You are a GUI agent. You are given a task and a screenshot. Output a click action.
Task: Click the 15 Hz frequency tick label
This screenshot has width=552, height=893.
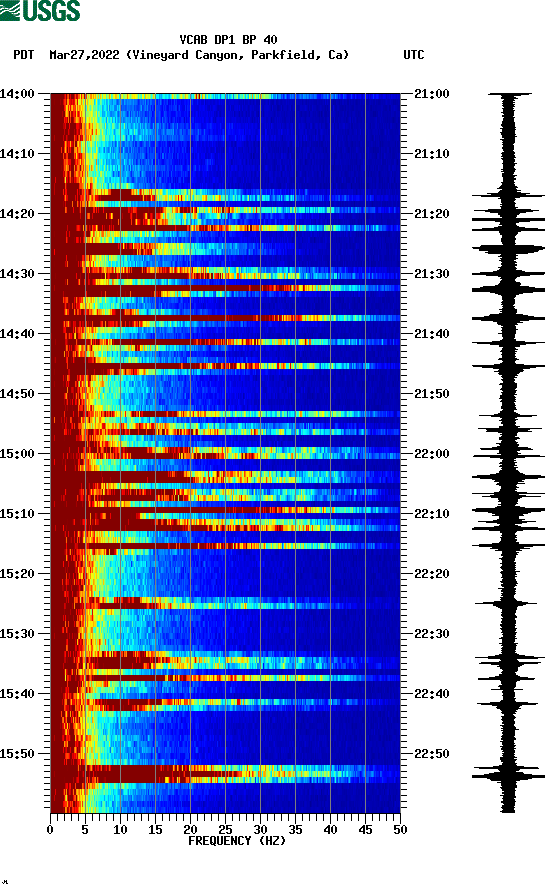155,830
